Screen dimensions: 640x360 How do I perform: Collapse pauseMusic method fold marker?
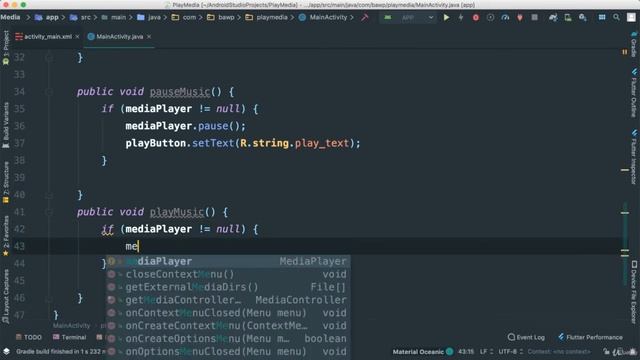[49, 92]
